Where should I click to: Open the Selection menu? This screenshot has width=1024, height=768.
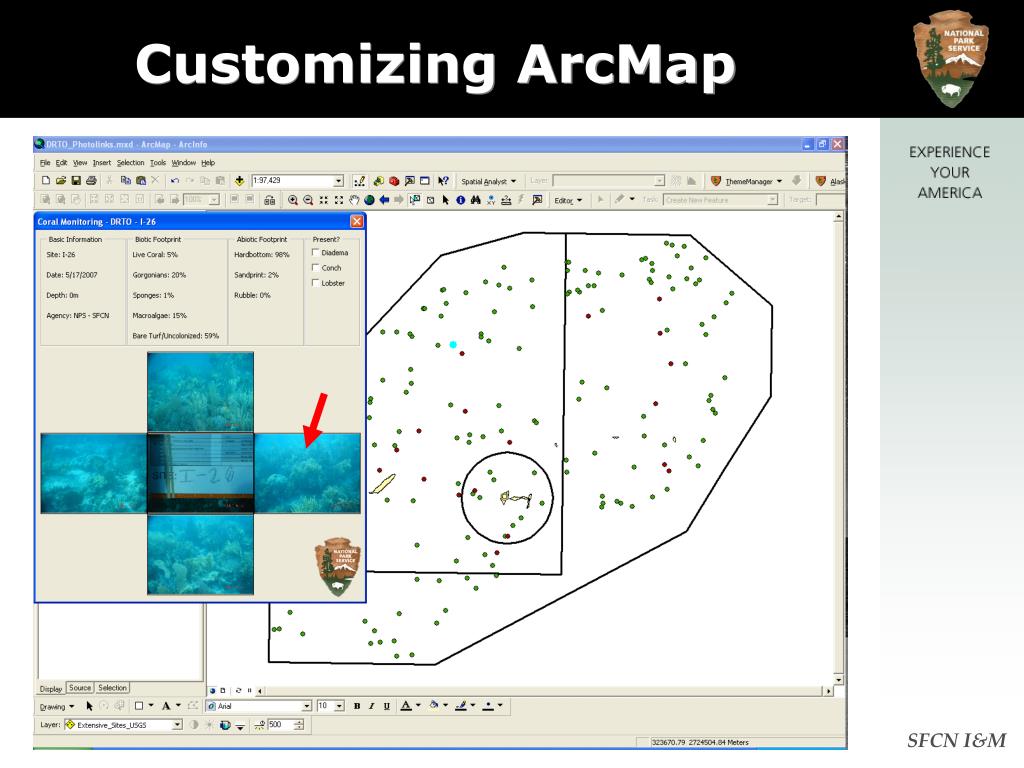click(131, 163)
